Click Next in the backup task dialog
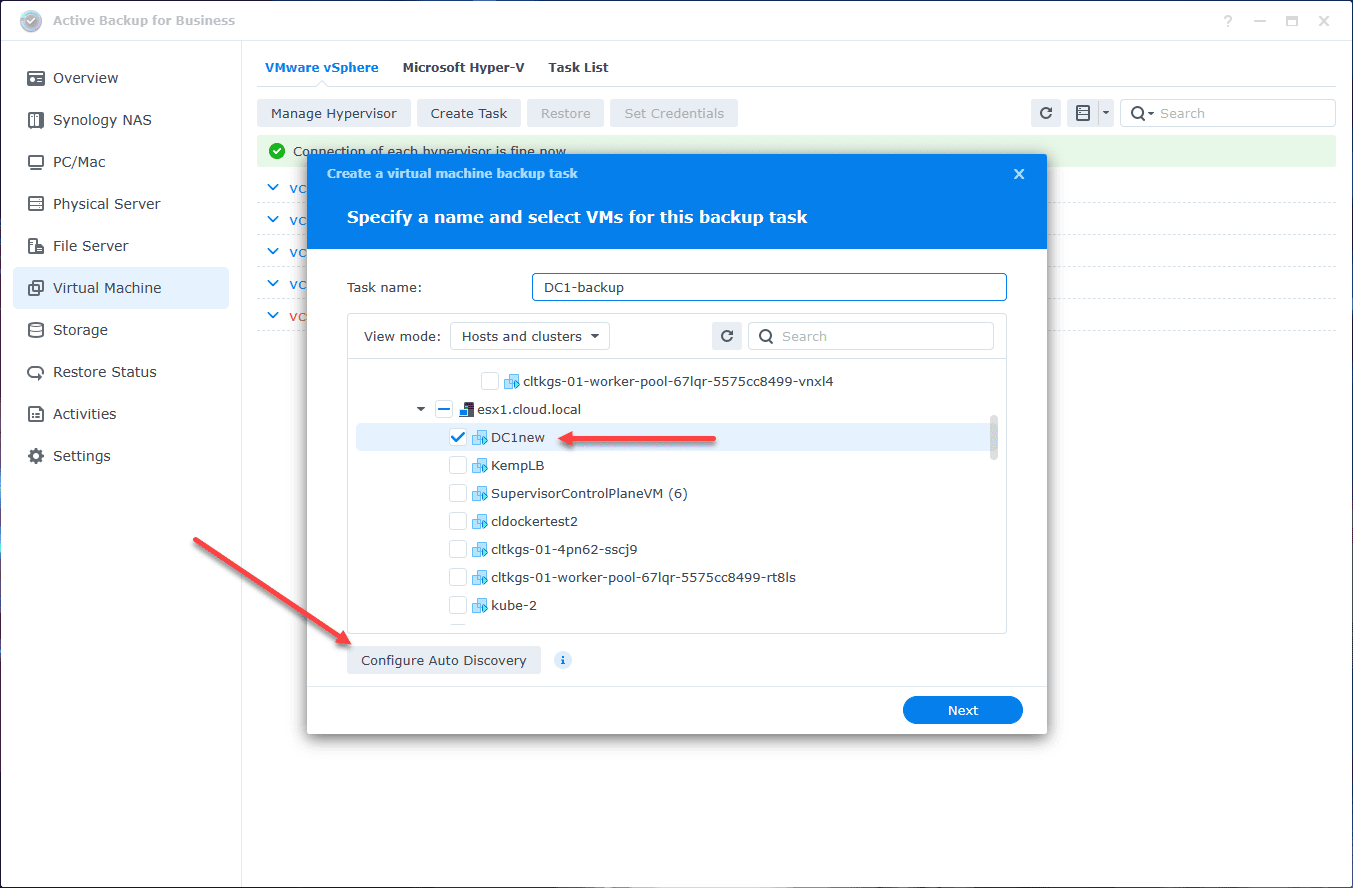This screenshot has height=888, width=1353. pos(963,710)
